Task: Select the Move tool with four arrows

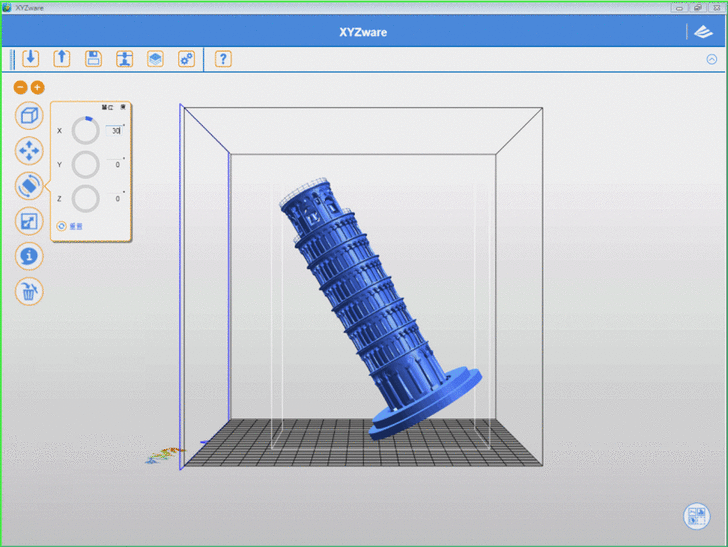Action: pyautogui.click(x=29, y=151)
